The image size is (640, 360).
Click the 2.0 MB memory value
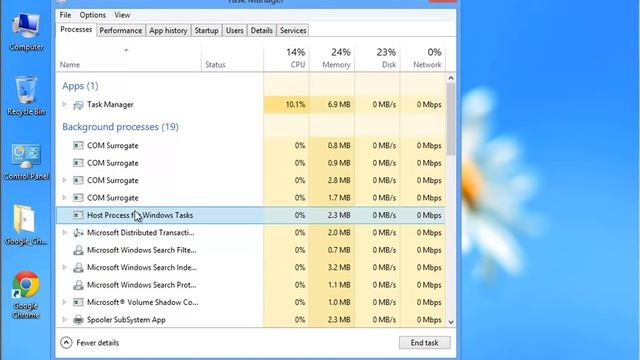(339, 233)
